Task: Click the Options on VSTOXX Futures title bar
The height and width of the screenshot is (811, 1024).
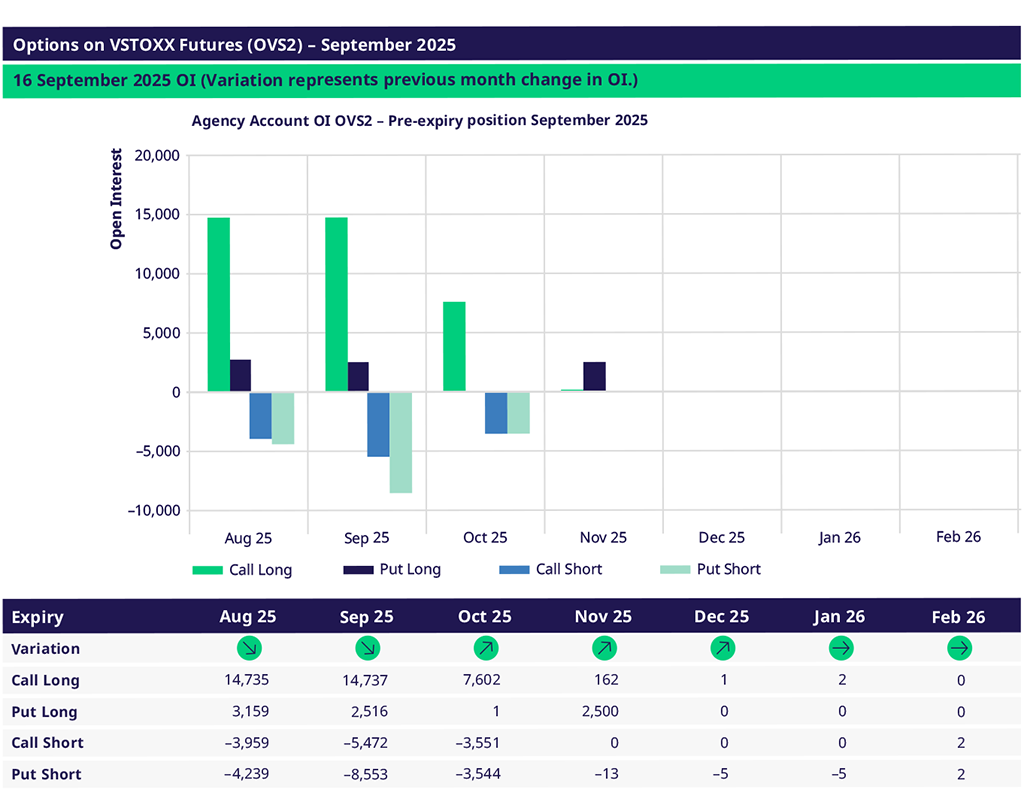Action: pos(512,45)
